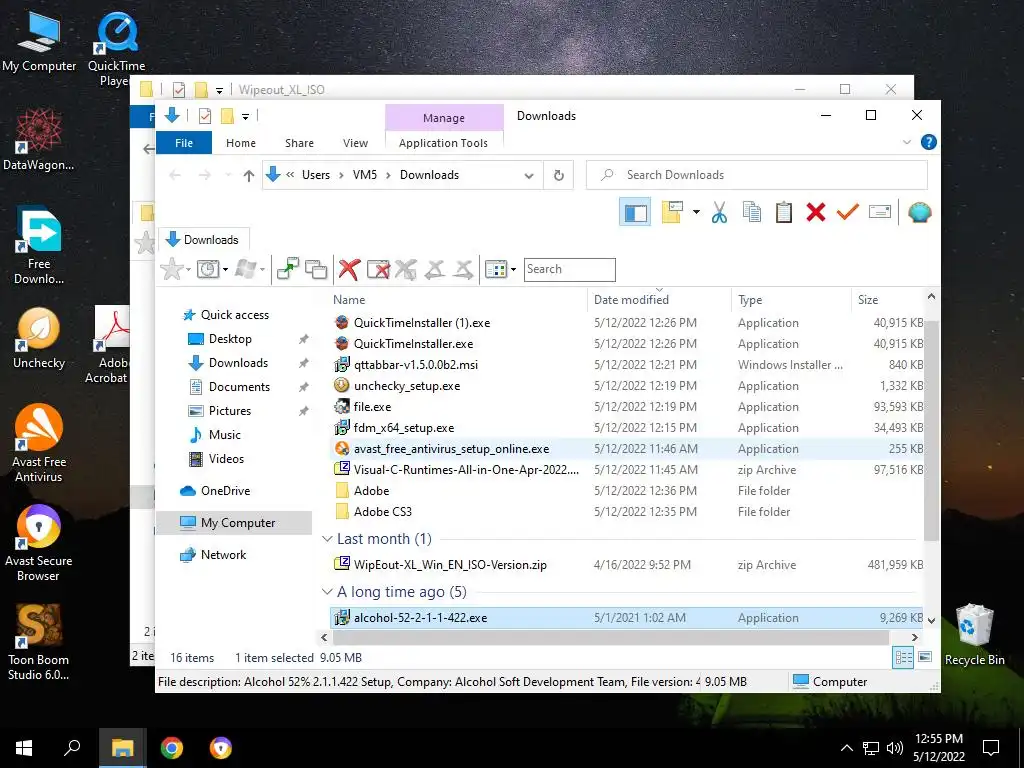Screen dimensions: 1024x768
Task: Open Avast Free Antivirus desktop shortcut
Action: (39, 444)
